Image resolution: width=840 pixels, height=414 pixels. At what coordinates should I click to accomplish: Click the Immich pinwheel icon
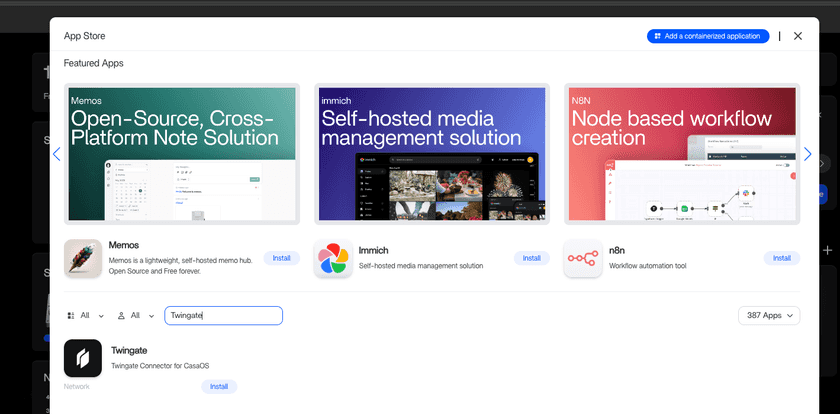point(333,258)
